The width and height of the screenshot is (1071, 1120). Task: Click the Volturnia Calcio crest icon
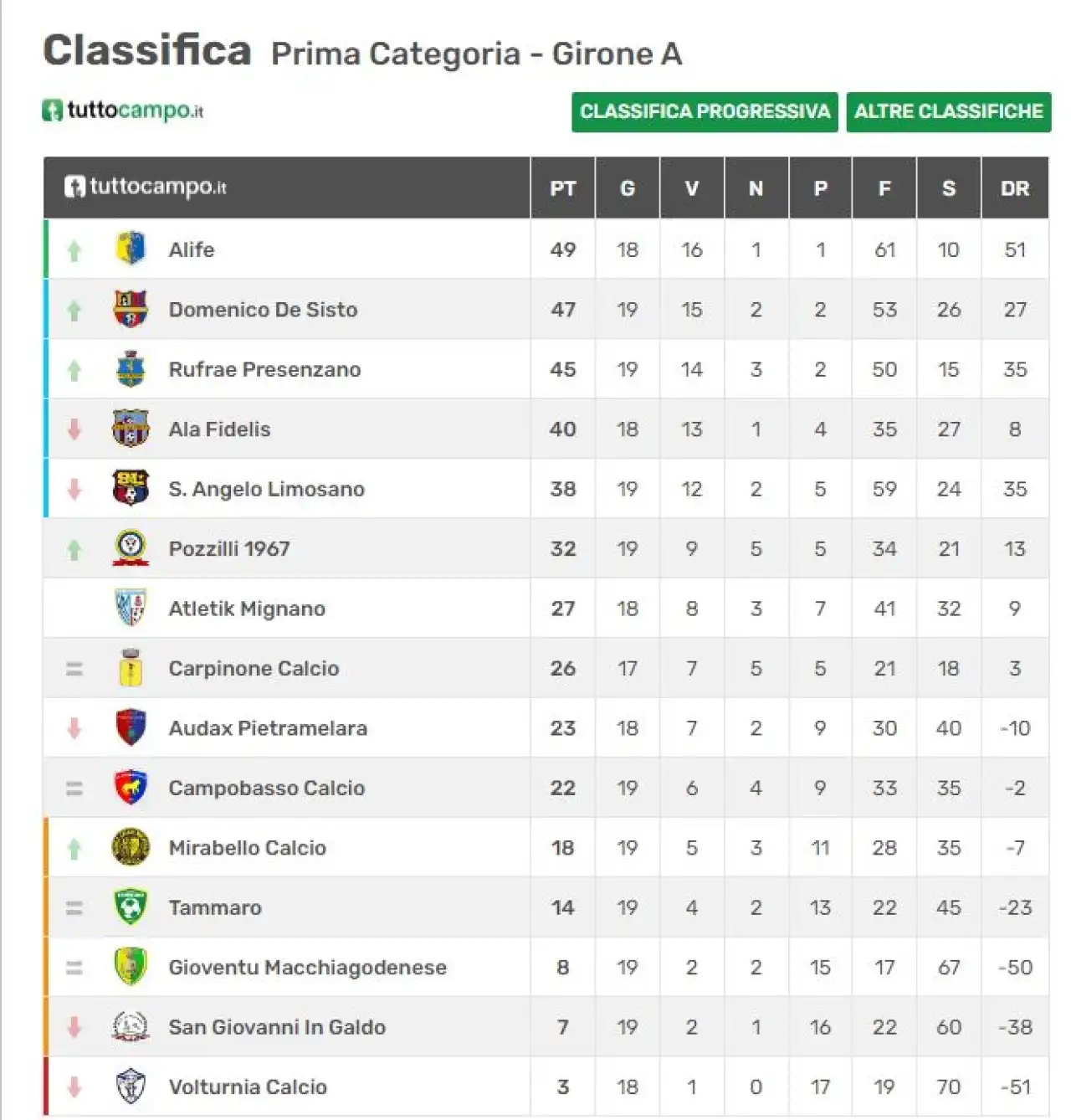click(131, 1087)
